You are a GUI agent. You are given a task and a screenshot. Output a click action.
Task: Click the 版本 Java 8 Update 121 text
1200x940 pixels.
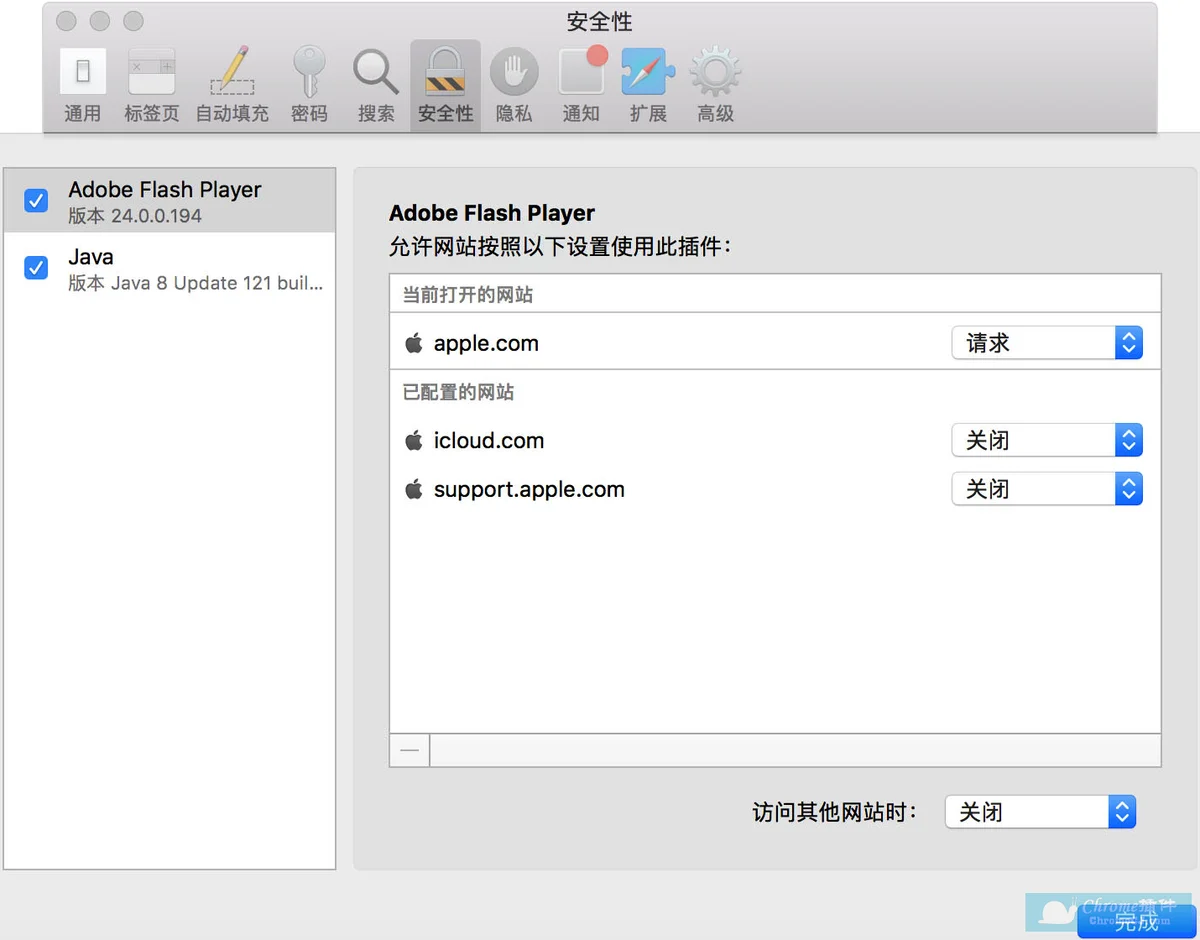196,283
